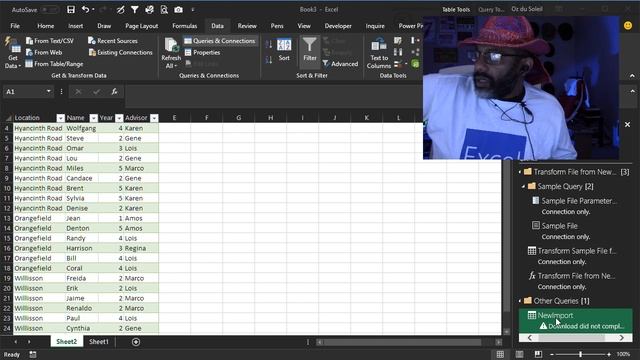Collapse Transform File from New folder
This screenshot has width=640, height=360.
coord(520,172)
